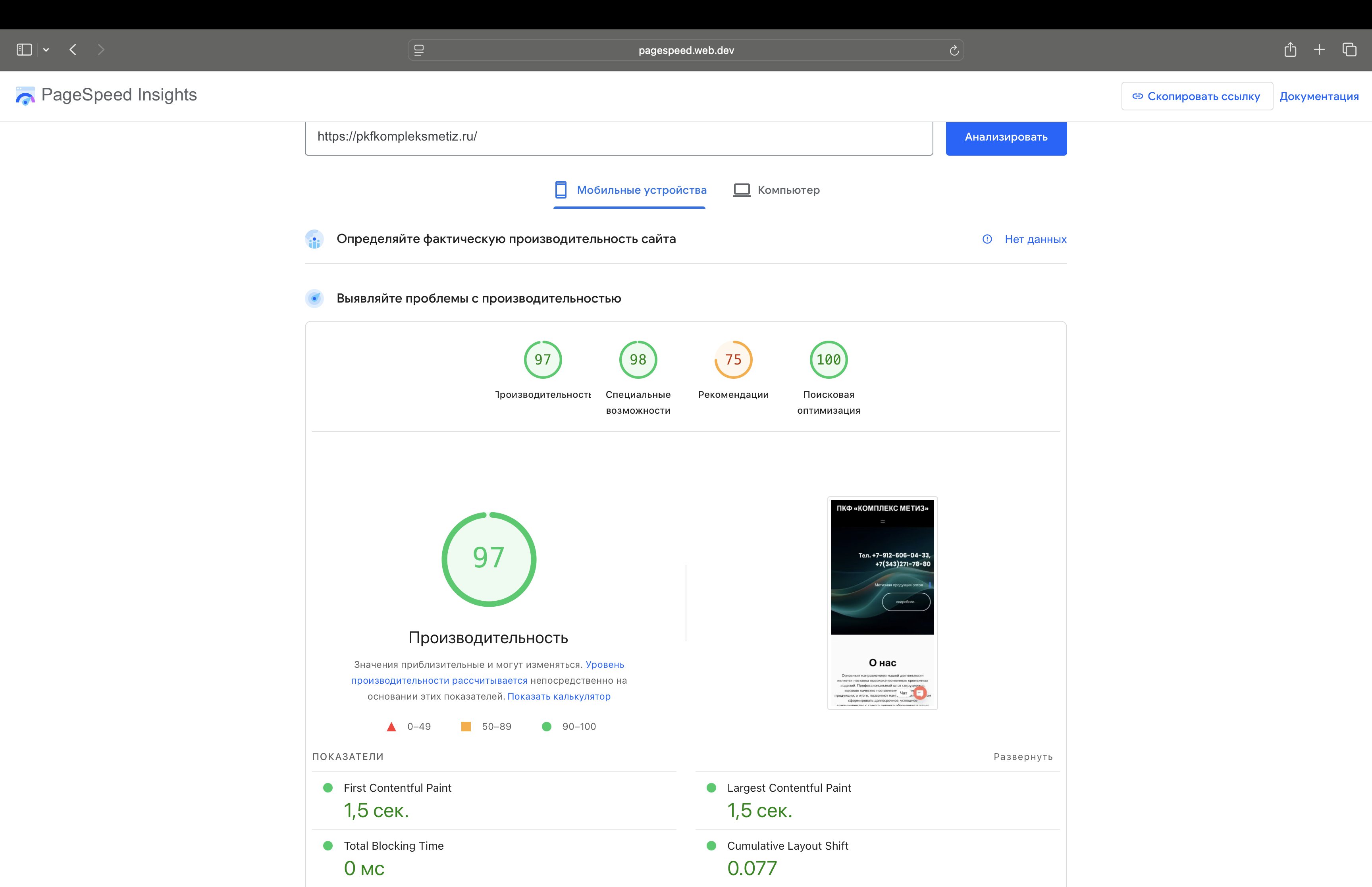Reload the page with the refresh icon
The image size is (1372, 887).
tap(954, 51)
